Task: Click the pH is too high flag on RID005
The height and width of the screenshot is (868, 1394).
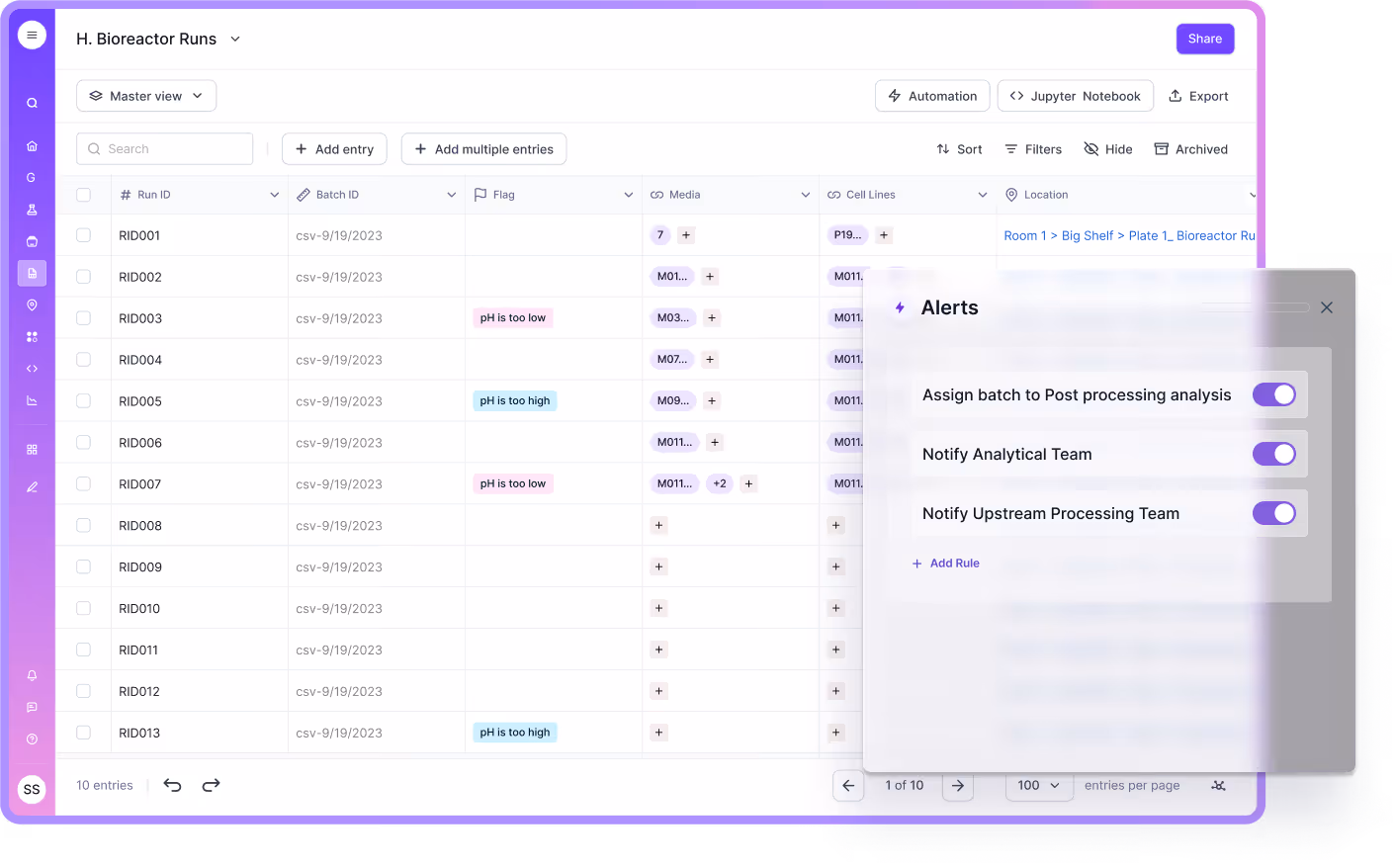Action: [x=514, y=400]
